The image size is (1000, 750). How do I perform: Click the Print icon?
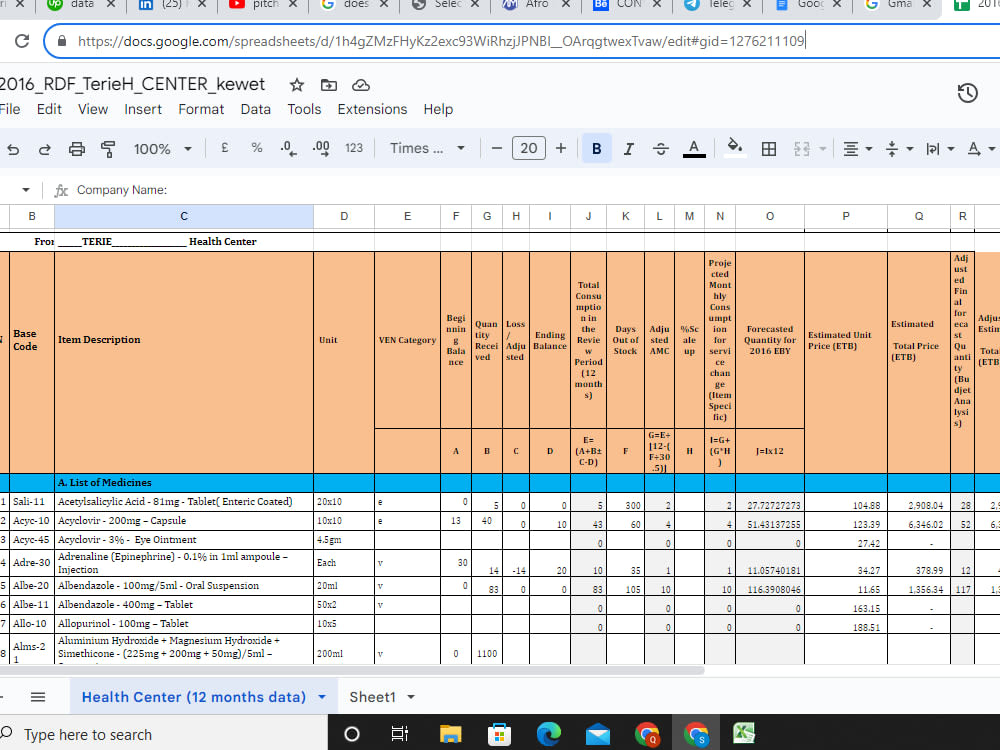tap(76, 148)
